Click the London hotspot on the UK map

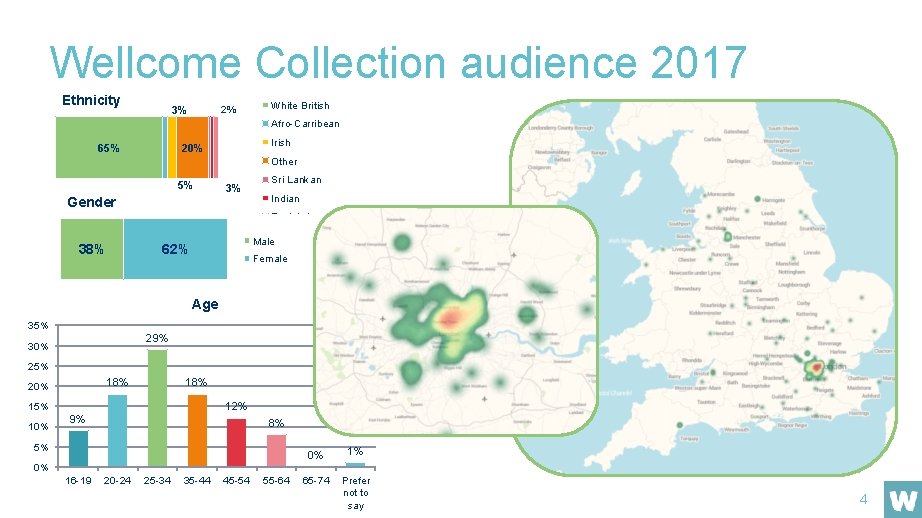816,368
